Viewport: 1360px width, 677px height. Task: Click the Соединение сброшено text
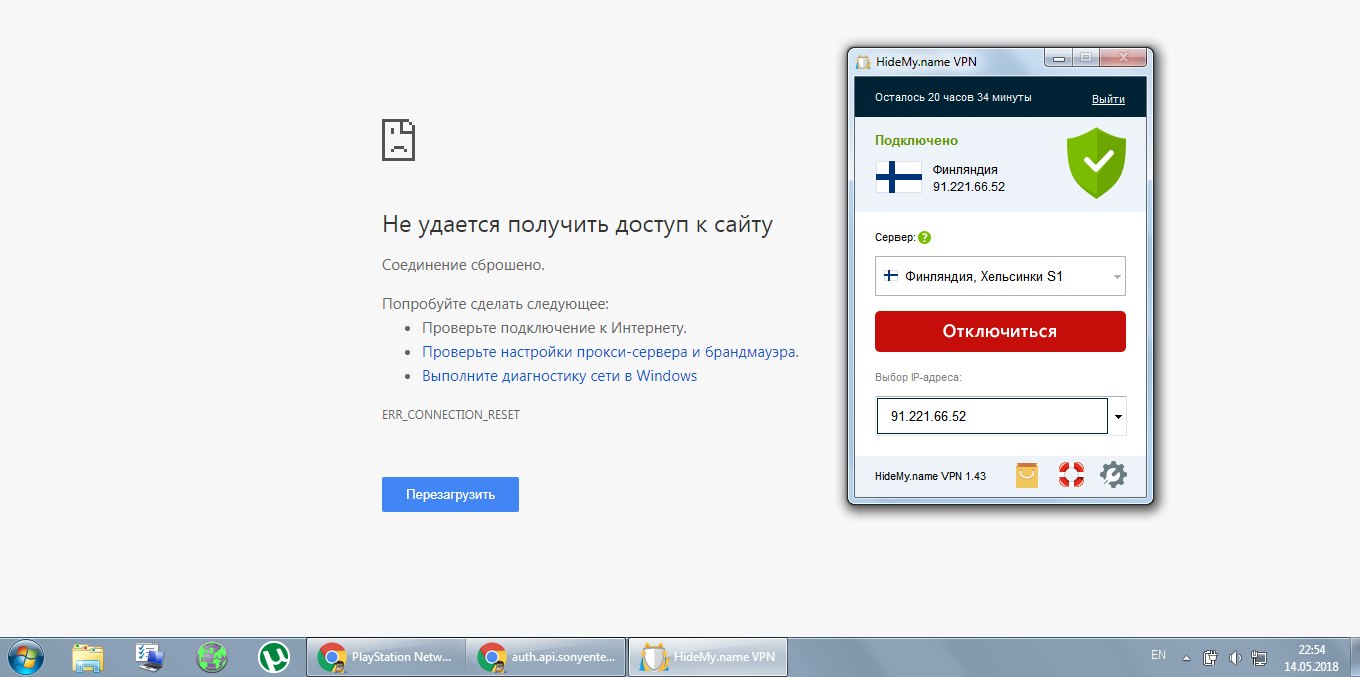click(463, 265)
